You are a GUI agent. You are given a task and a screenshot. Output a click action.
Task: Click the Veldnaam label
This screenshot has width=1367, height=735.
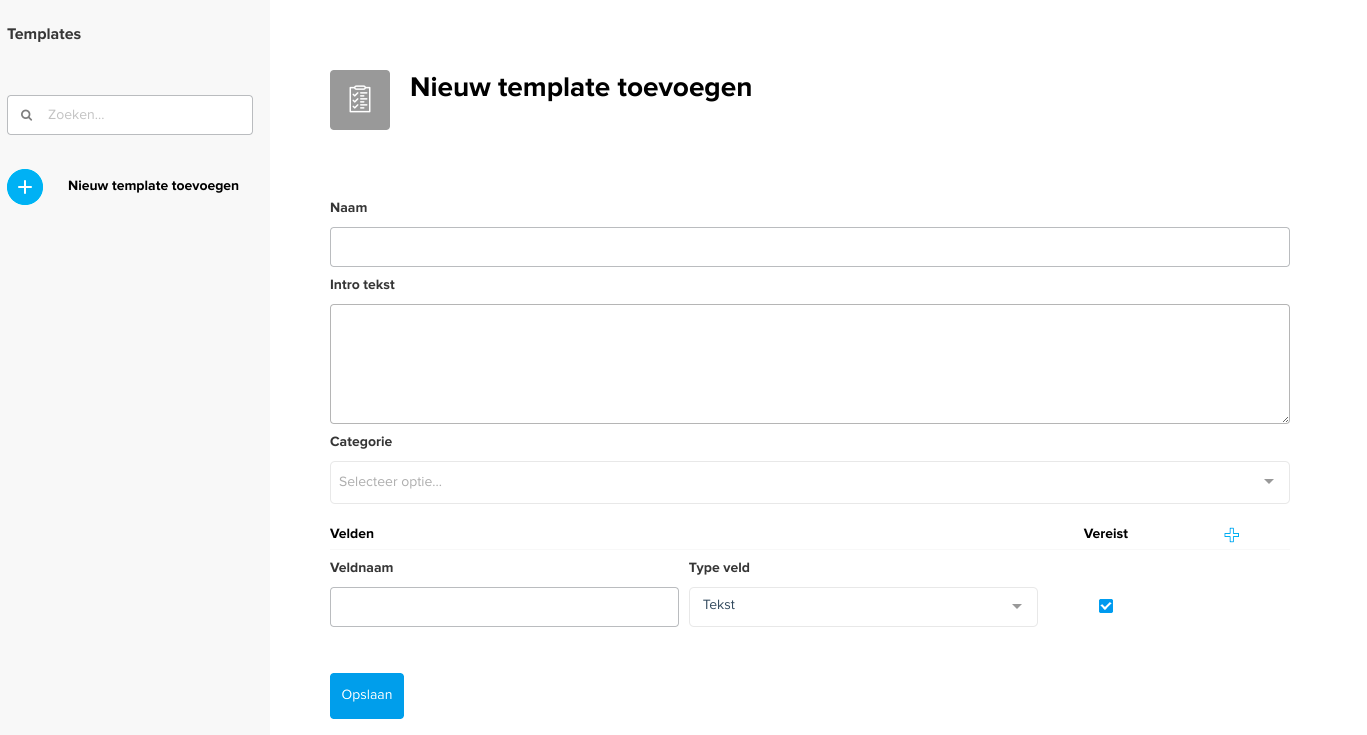point(361,568)
